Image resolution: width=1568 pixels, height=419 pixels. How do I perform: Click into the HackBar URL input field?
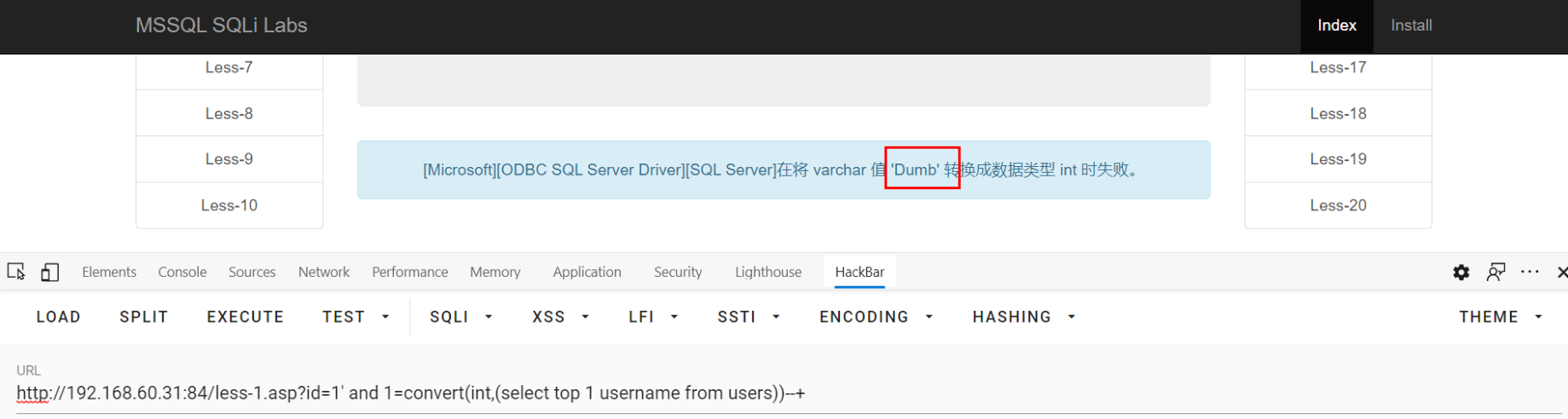coord(789,393)
